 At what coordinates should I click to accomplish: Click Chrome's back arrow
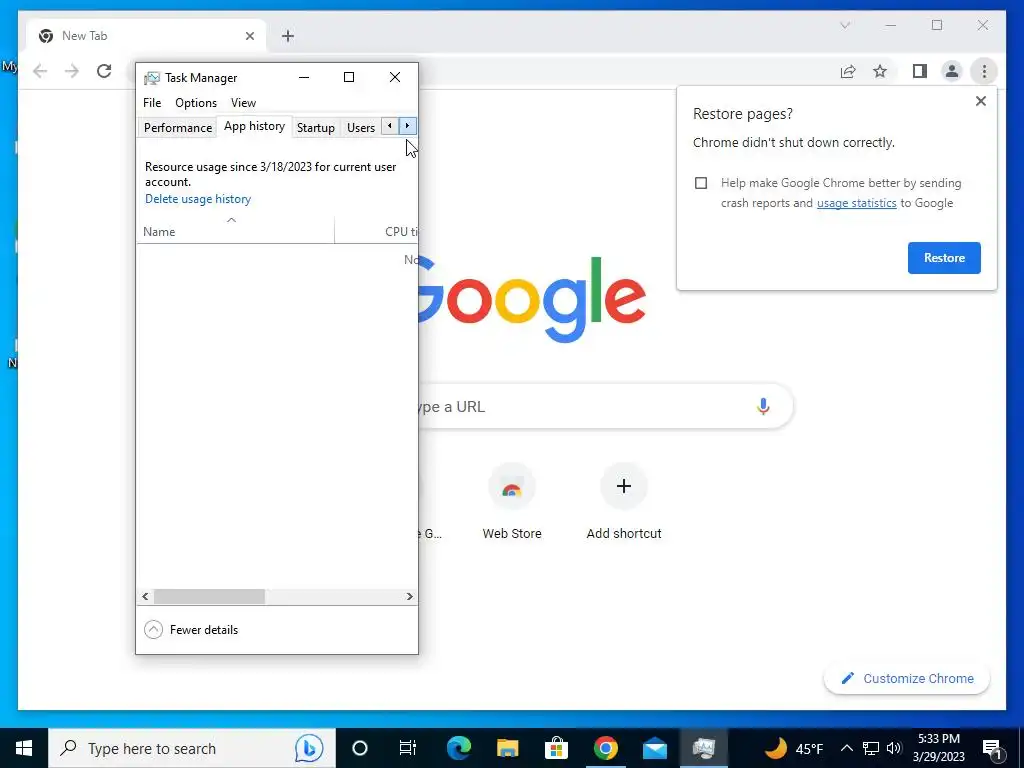pos(40,71)
